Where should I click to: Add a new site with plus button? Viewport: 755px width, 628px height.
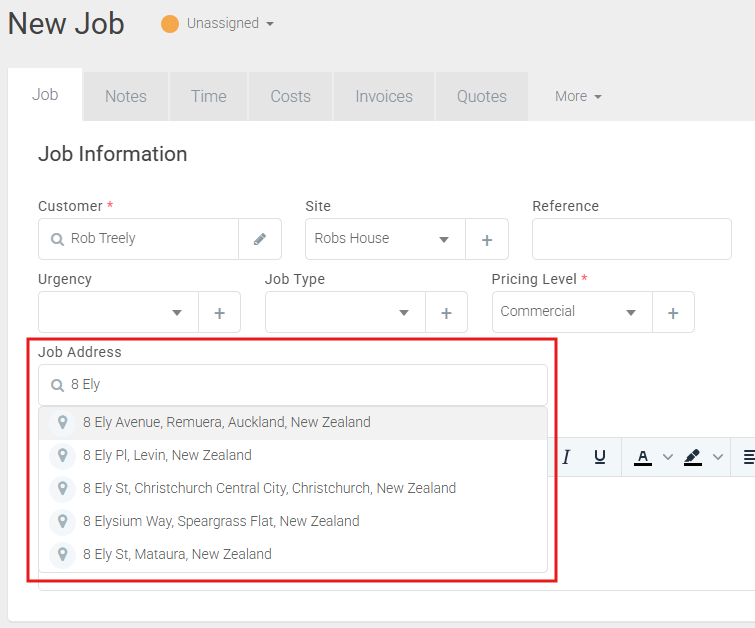click(487, 239)
